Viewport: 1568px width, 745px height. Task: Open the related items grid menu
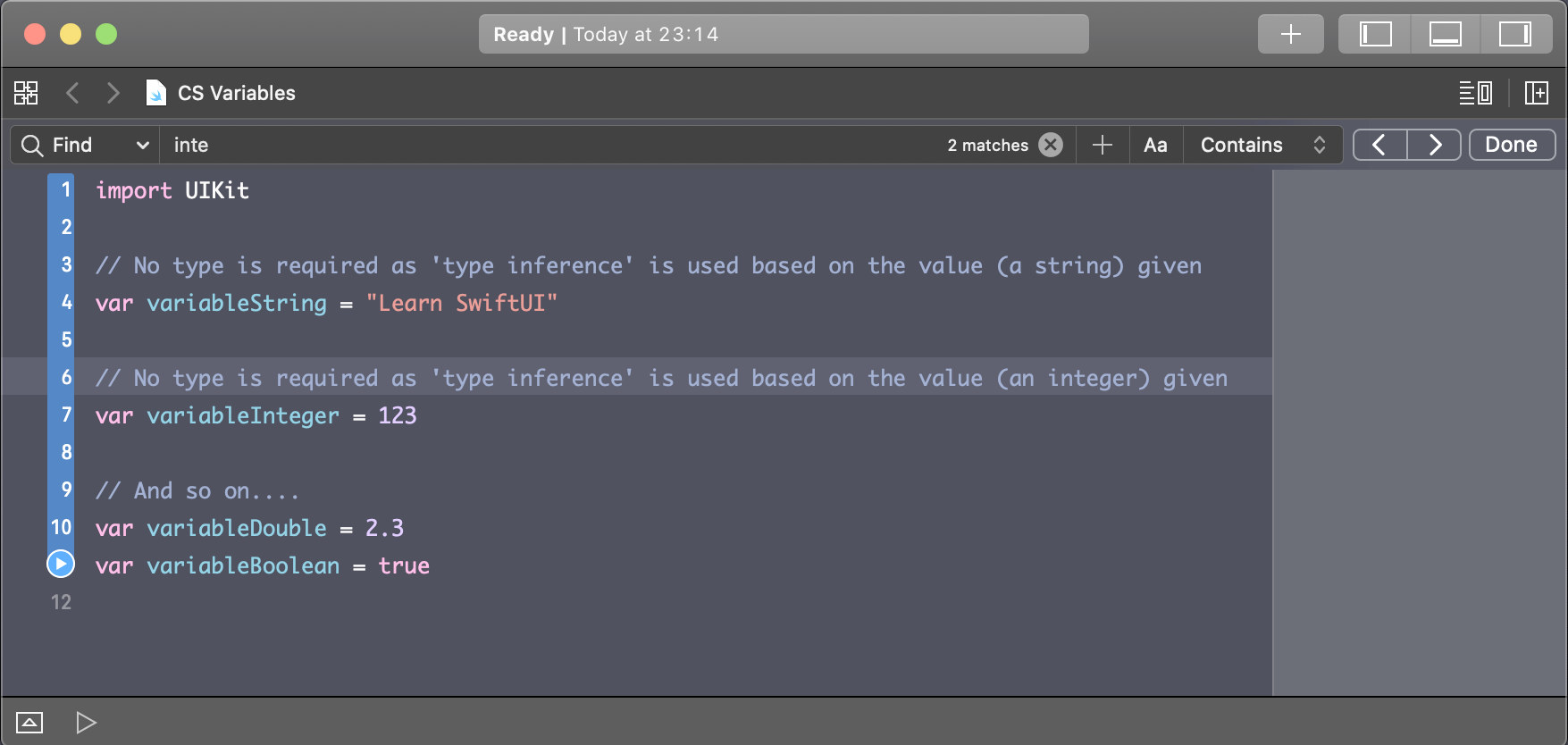(26, 93)
